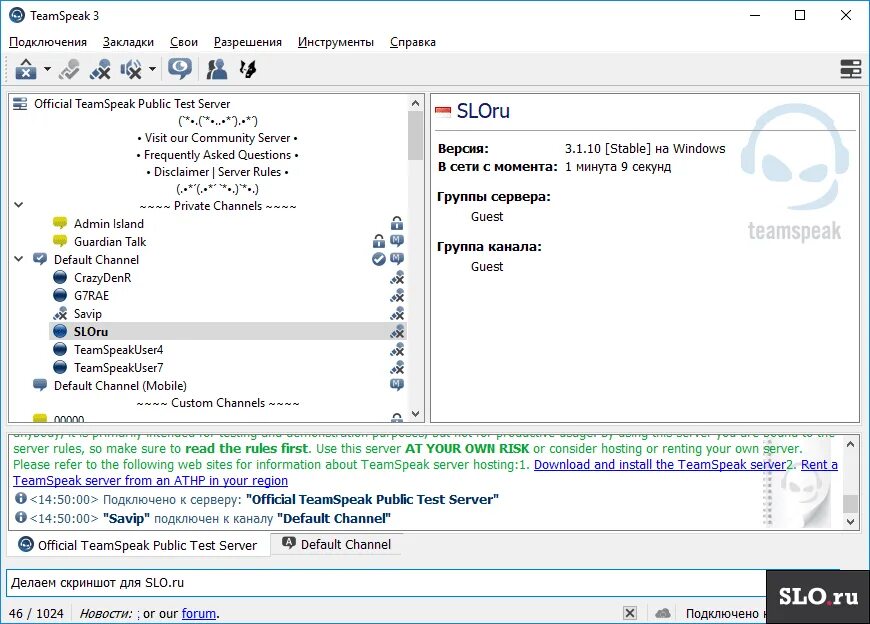
Task: Click muted microphone icon on CrazyDenR row
Action: pos(397,277)
